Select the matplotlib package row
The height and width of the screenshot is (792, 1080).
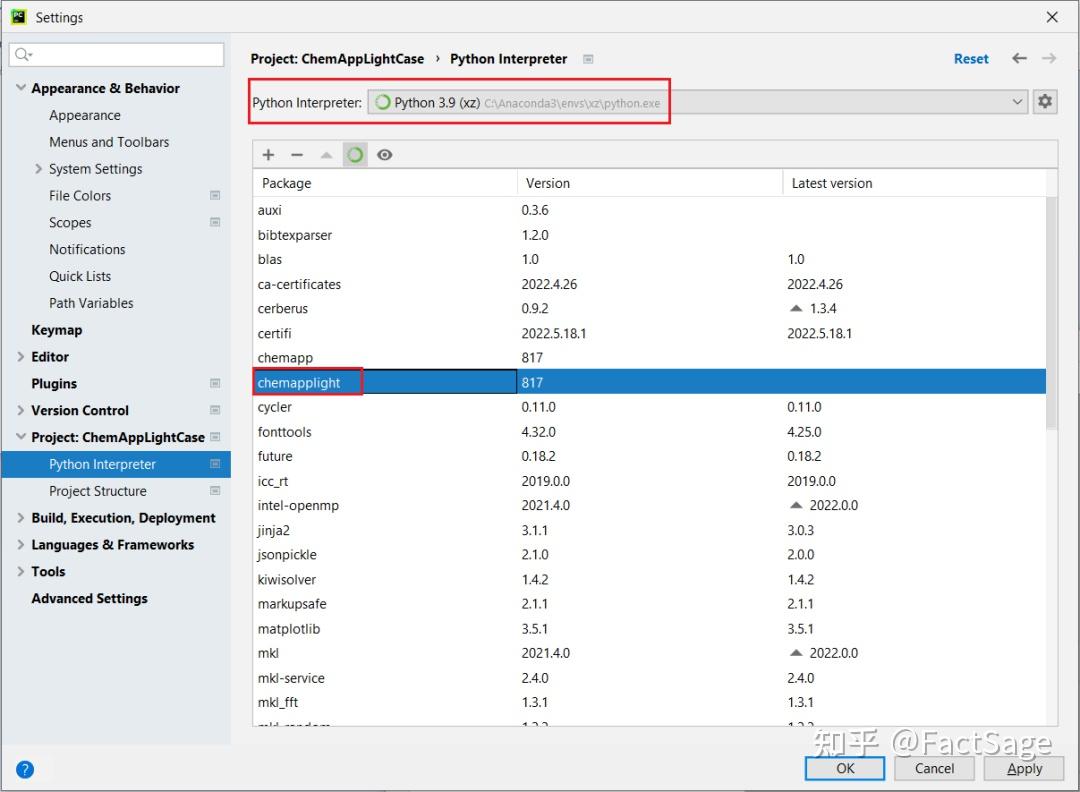[650, 629]
